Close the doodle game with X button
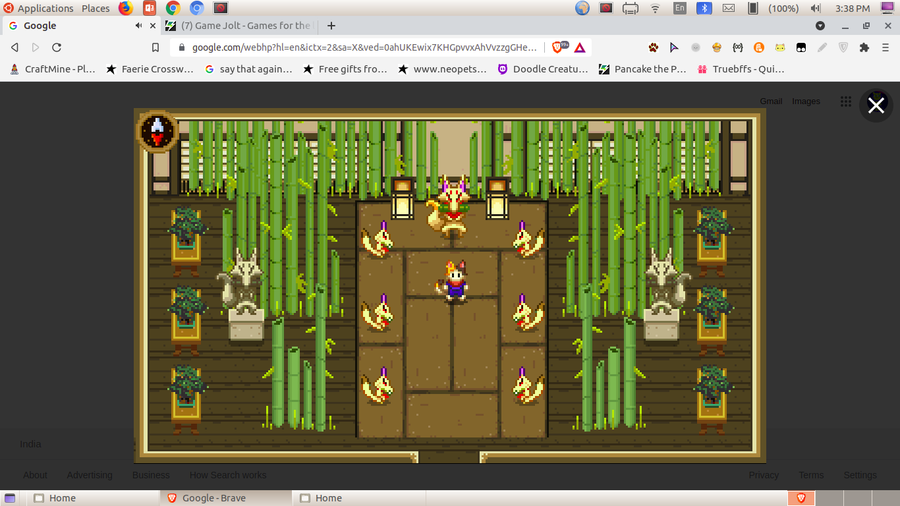 tap(876, 105)
